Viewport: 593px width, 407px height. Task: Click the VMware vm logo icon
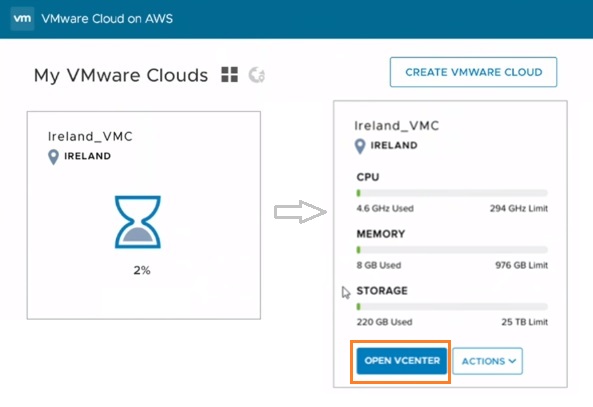(x=22, y=18)
